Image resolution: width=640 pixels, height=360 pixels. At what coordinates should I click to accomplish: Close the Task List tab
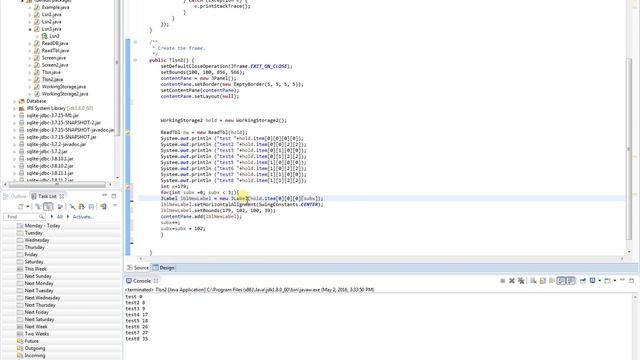pyautogui.click(x=62, y=196)
